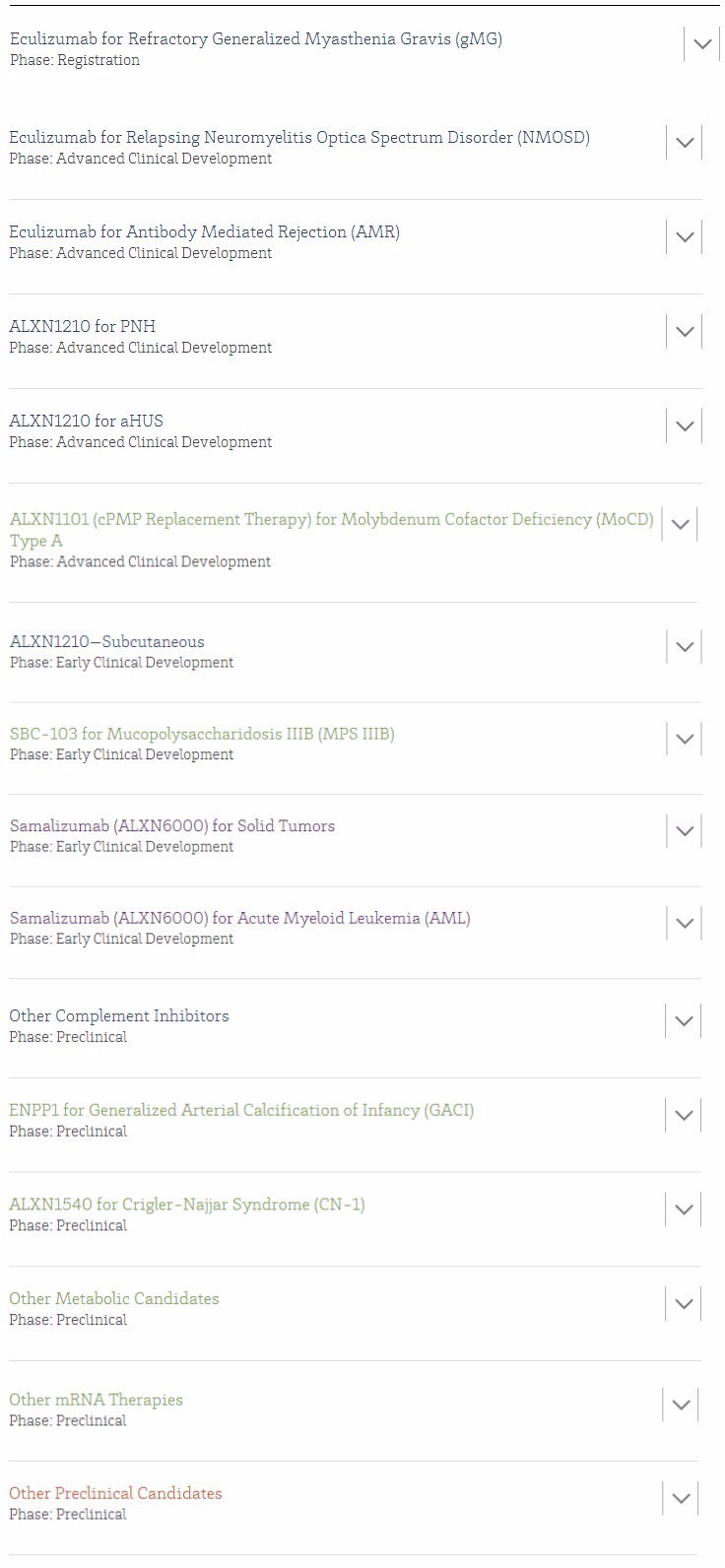Expand SBC-103 Mucopolysaccharidosis IIIB chevron
Viewport: 725px width, 1568px height.
[x=685, y=739]
